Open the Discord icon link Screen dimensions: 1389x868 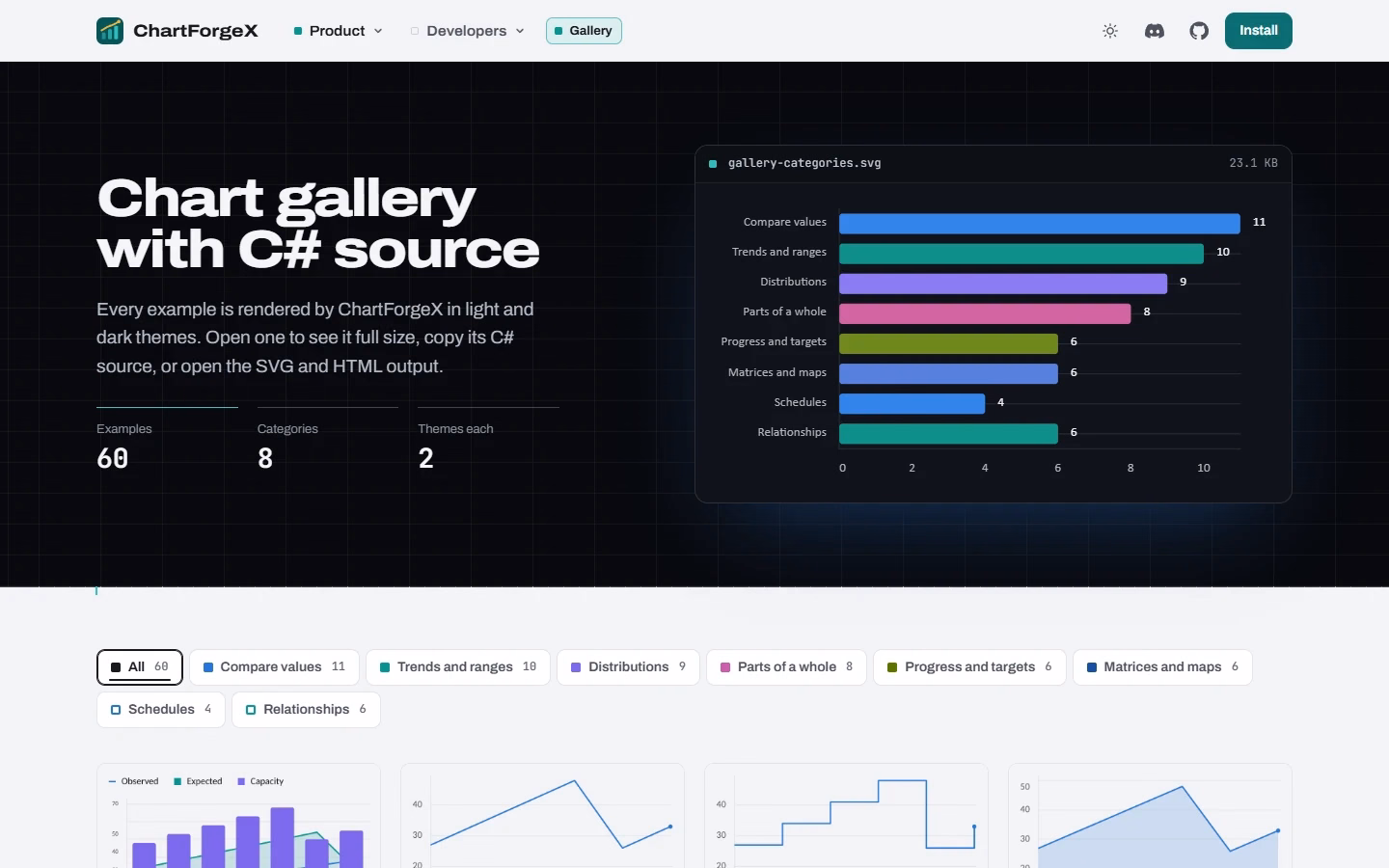(1155, 31)
